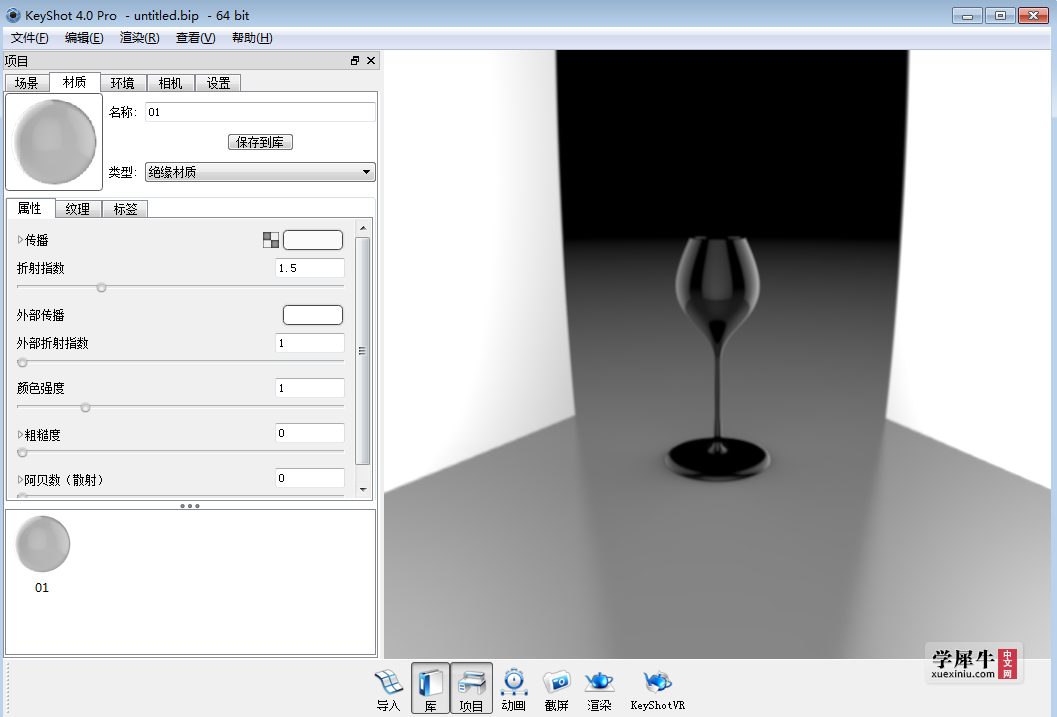Launch the KeyShotVR tool
The image size is (1057, 717).
(x=657, y=689)
